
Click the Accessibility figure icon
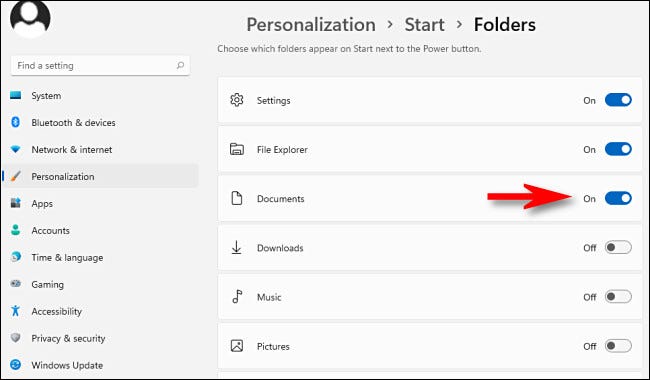pyautogui.click(x=15, y=311)
